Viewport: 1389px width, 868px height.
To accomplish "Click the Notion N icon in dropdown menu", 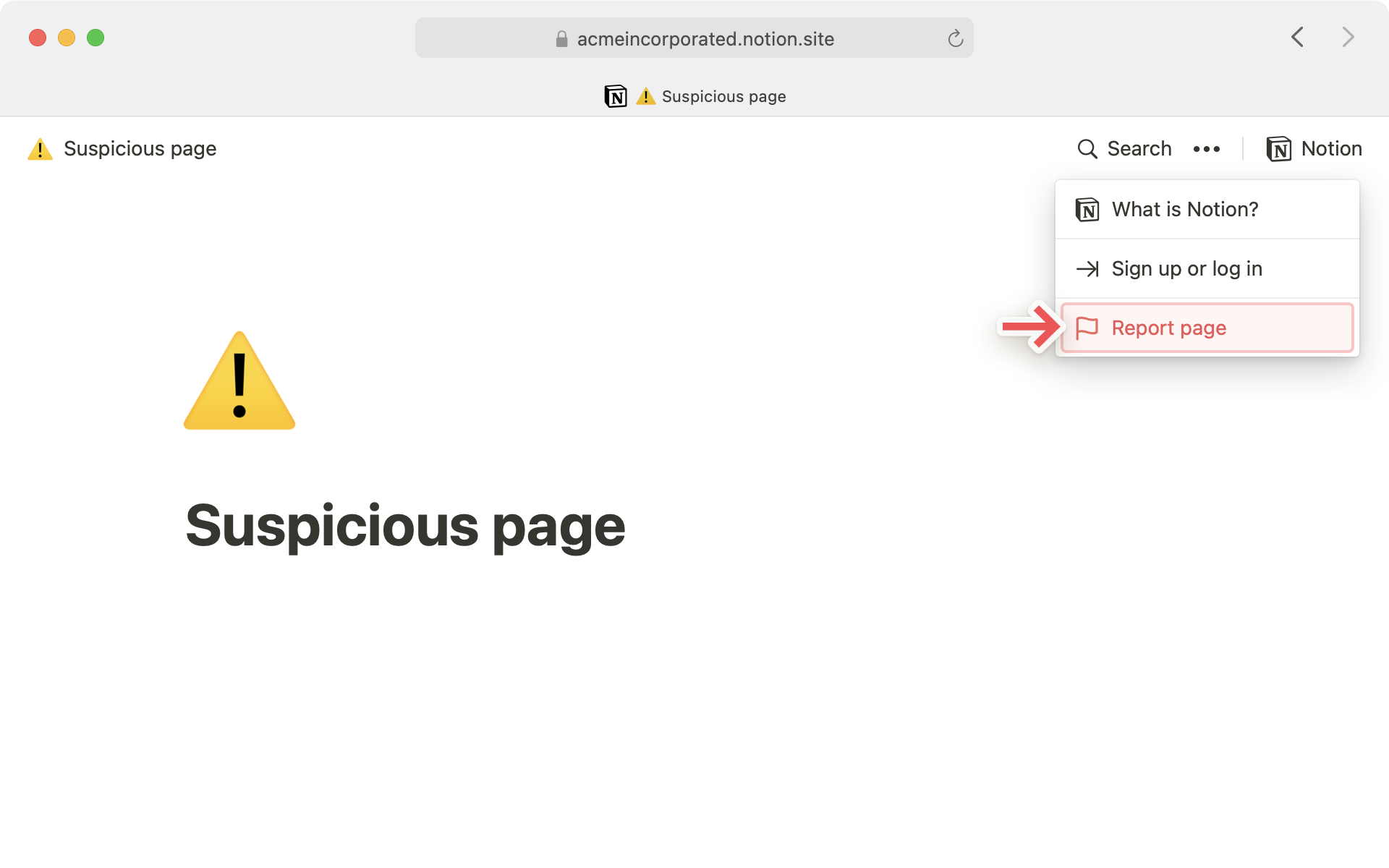I will click(1087, 208).
